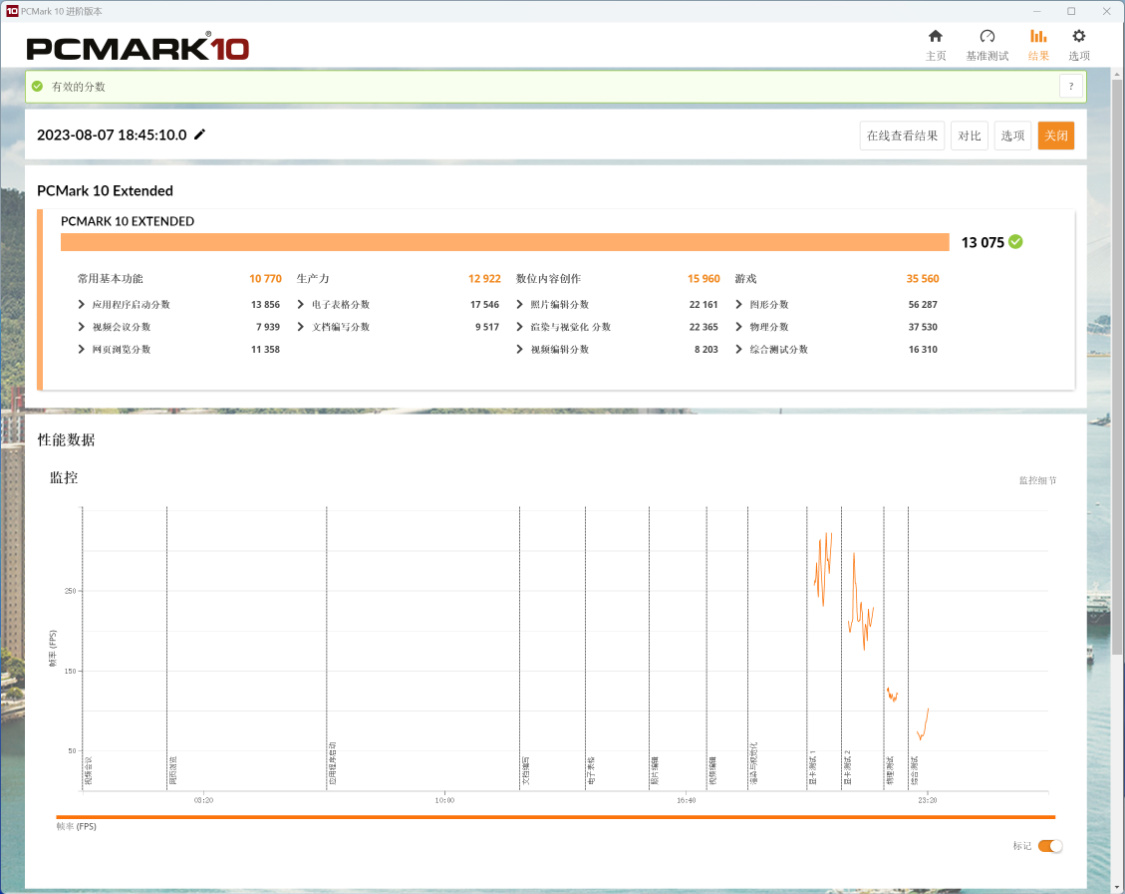The image size is (1125, 894).
Task: Click the 常用基本功能 score 10 770
Action: point(265,278)
